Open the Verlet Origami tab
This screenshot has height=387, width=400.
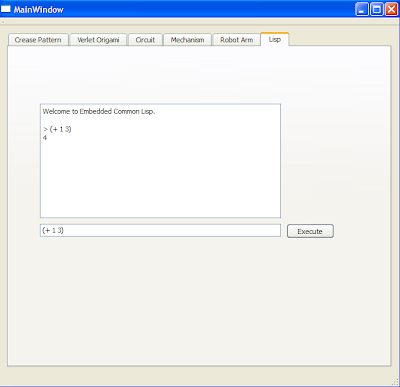click(x=98, y=40)
